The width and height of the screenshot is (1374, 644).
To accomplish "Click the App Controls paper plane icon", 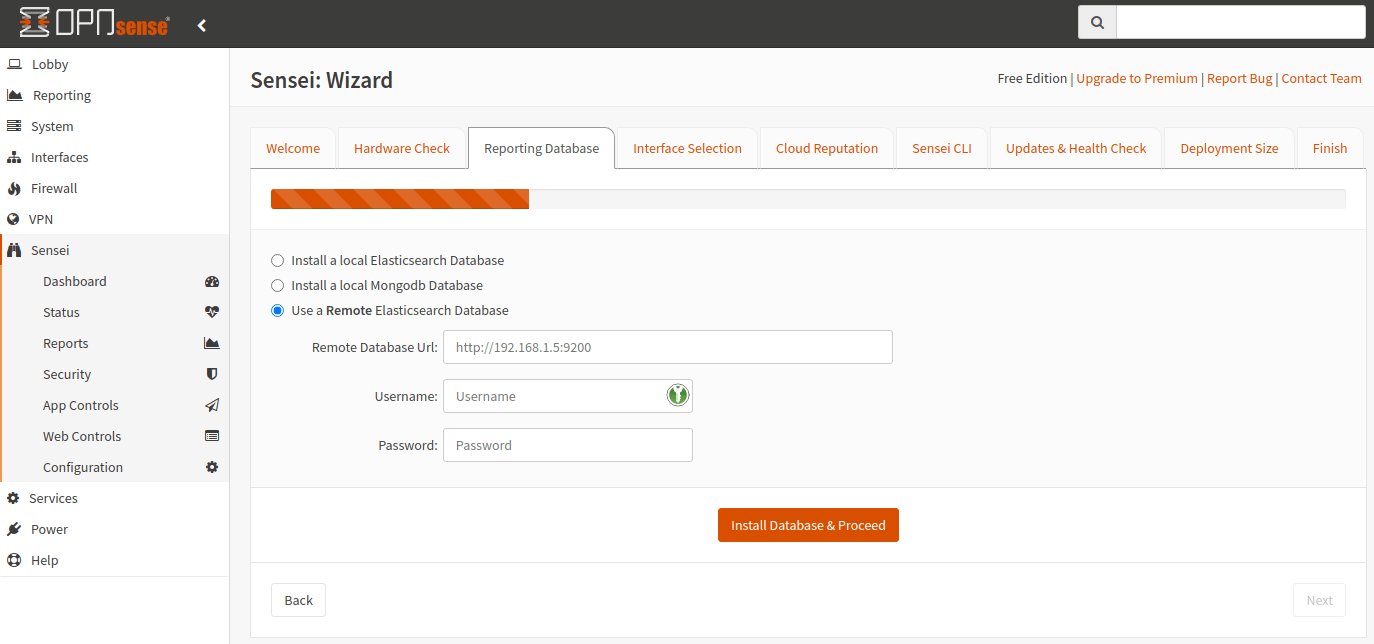I will coord(211,406).
